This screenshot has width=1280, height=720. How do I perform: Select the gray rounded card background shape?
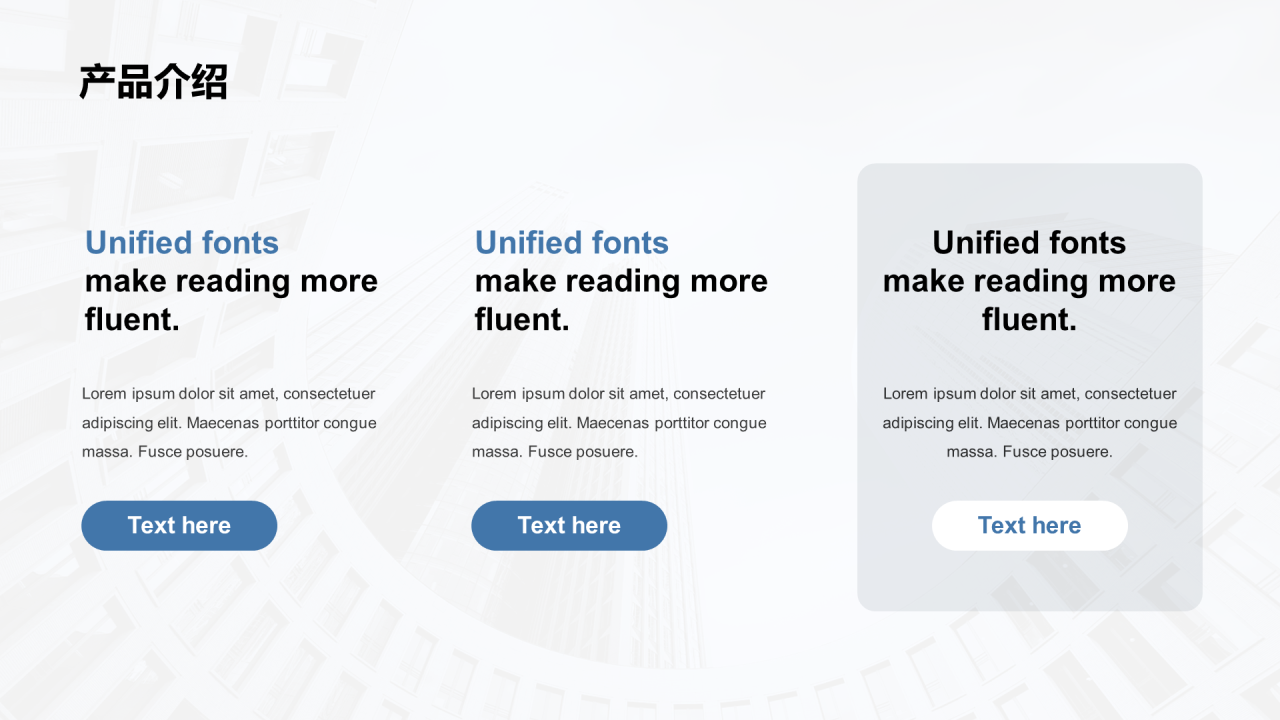(x=1030, y=387)
